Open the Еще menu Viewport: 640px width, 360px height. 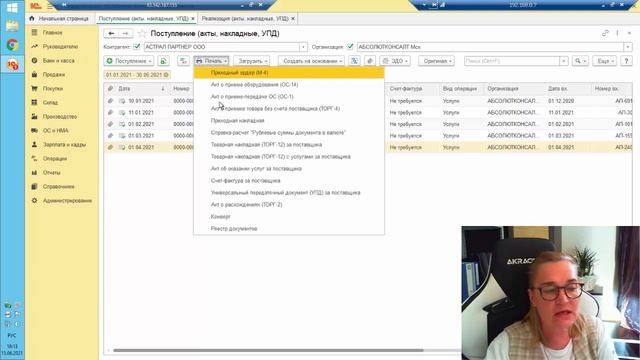click(x=604, y=61)
